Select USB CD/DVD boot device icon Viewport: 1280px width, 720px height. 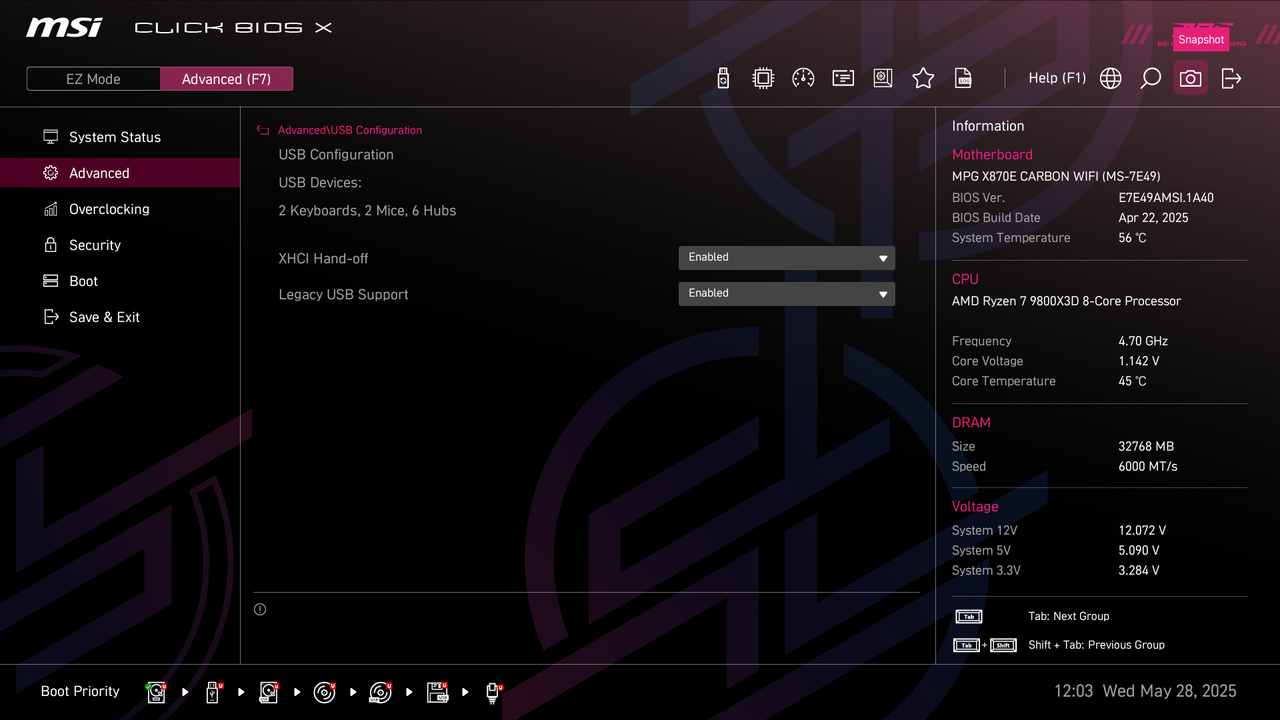[380, 691]
